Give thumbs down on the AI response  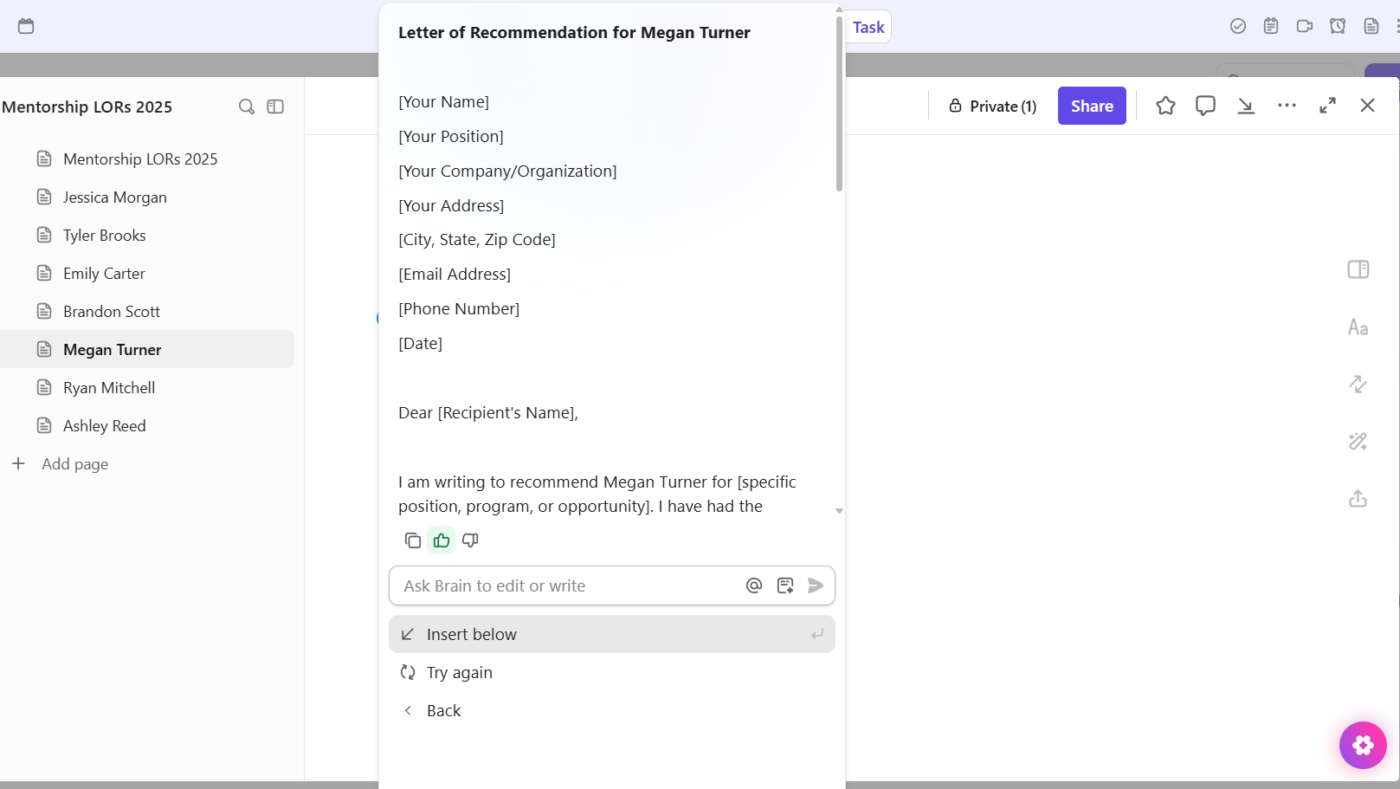[470, 540]
